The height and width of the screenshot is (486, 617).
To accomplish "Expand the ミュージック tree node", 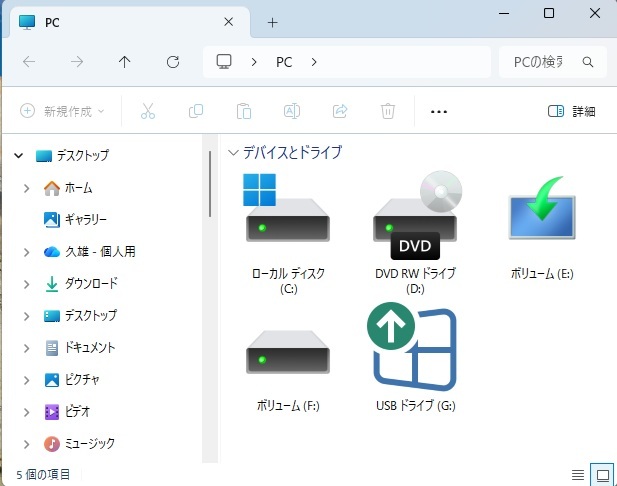I will tap(26, 444).
